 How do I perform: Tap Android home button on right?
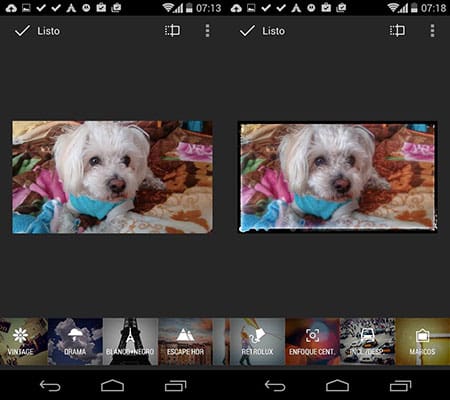(337, 386)
